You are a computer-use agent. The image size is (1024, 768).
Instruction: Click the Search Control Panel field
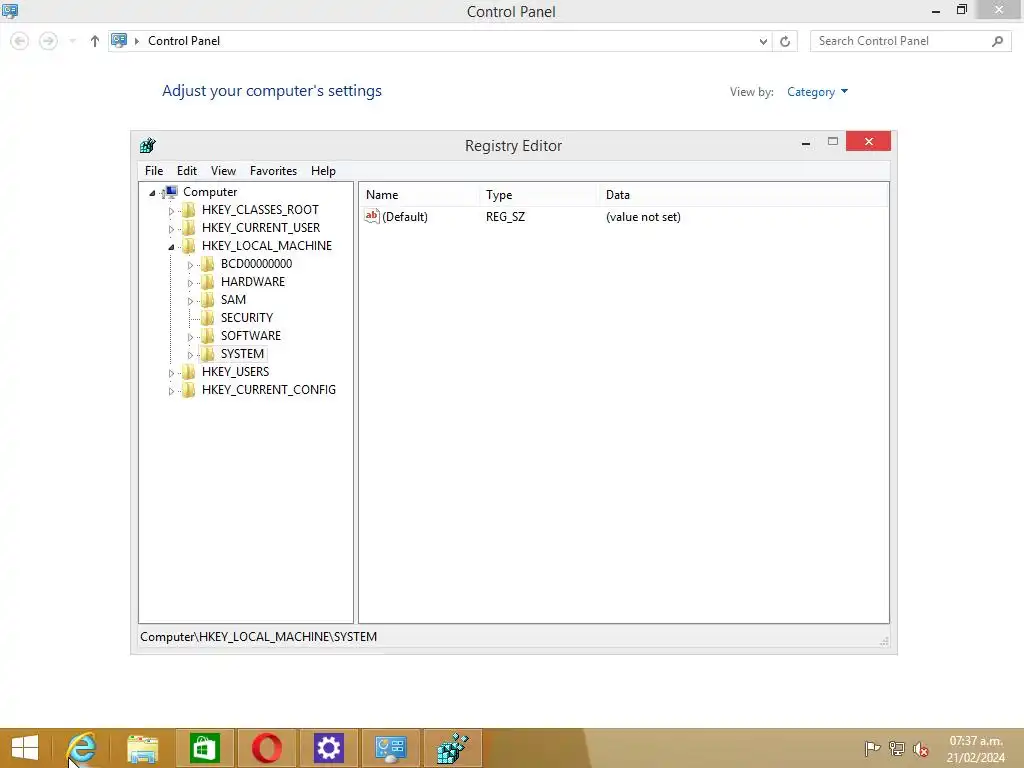point(910,41)
